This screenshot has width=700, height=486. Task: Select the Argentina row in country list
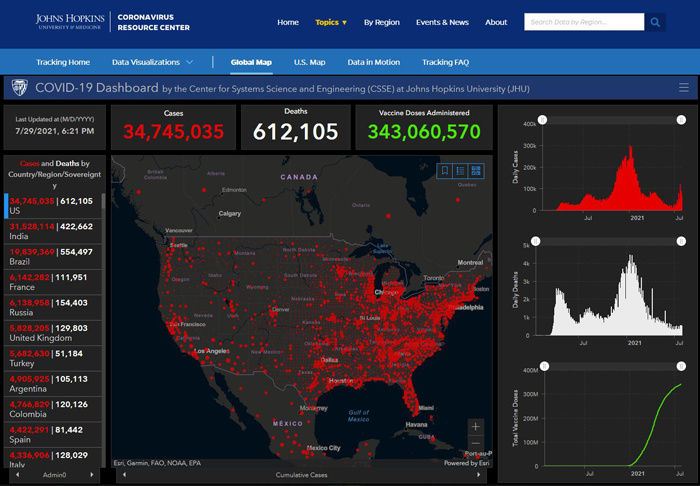click(53, 384)
